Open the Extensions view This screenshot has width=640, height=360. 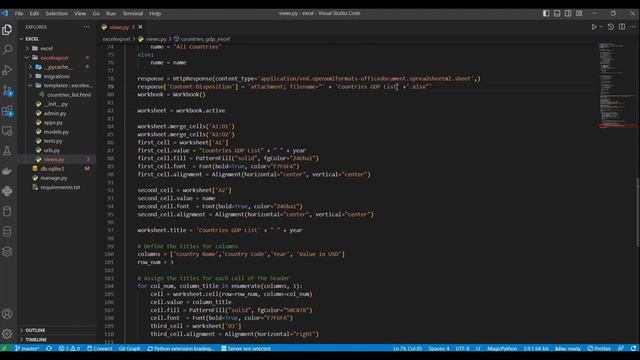coord(7,111)
